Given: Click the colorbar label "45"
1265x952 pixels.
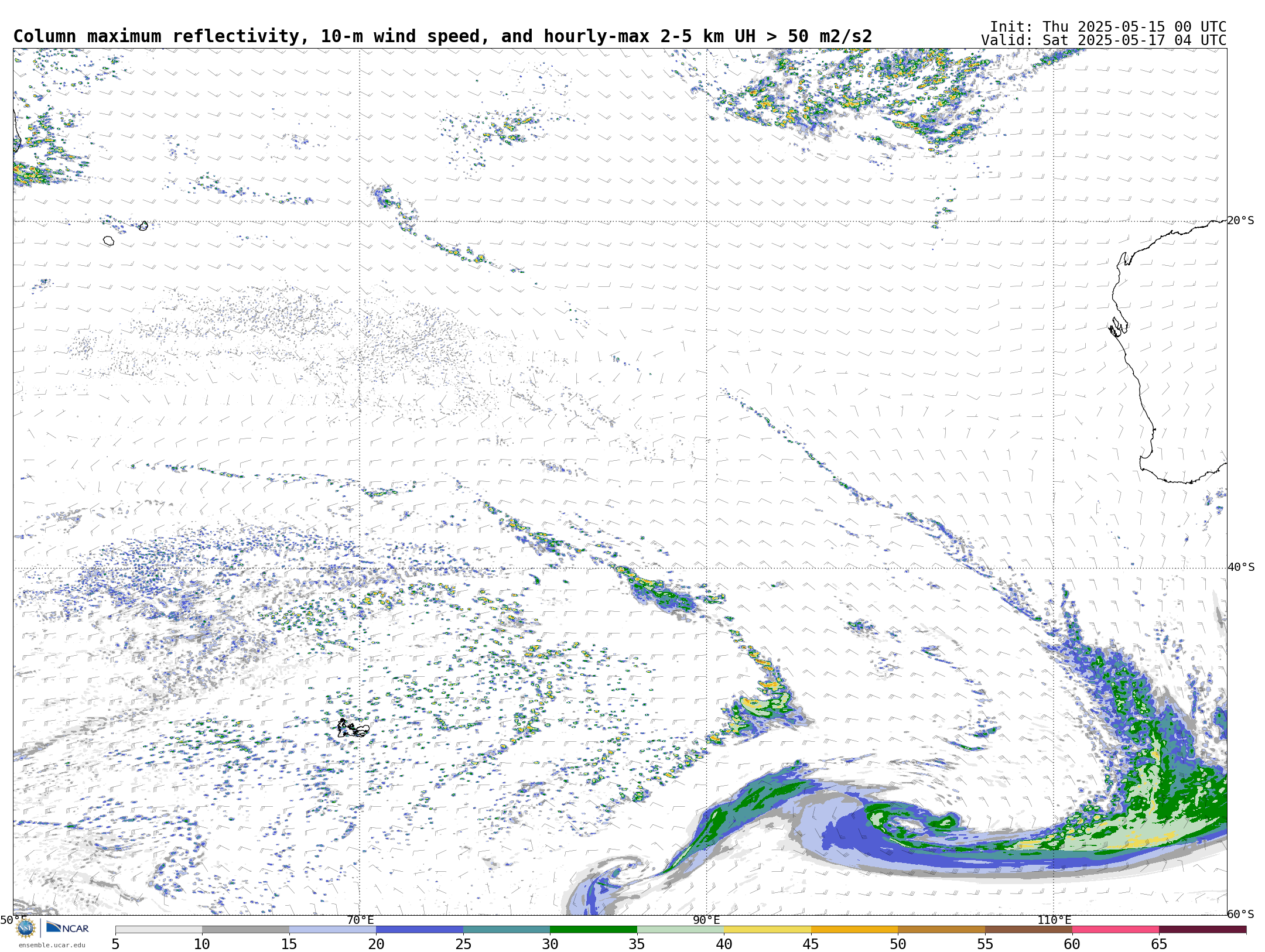Looking at the screenshot, I should 811,944.
